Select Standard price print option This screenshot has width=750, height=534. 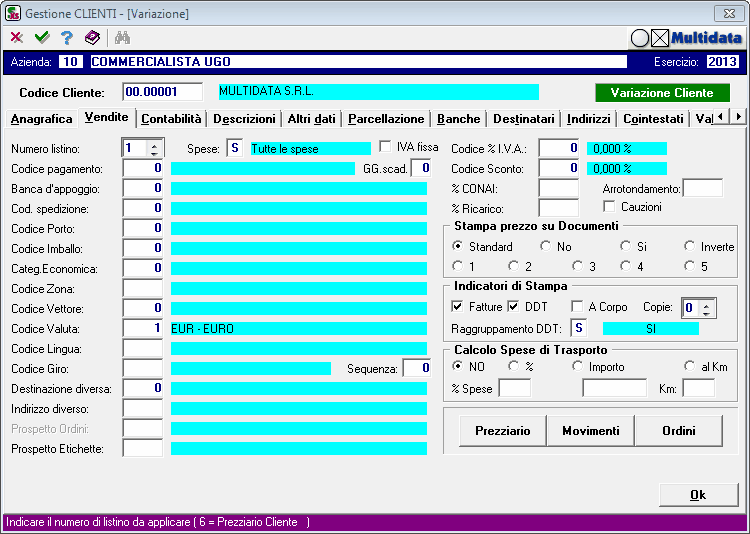pos(458,246)
